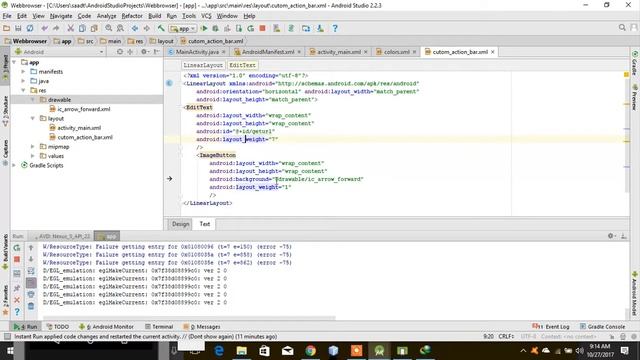Open the Terminal tool window

(159, 327)
